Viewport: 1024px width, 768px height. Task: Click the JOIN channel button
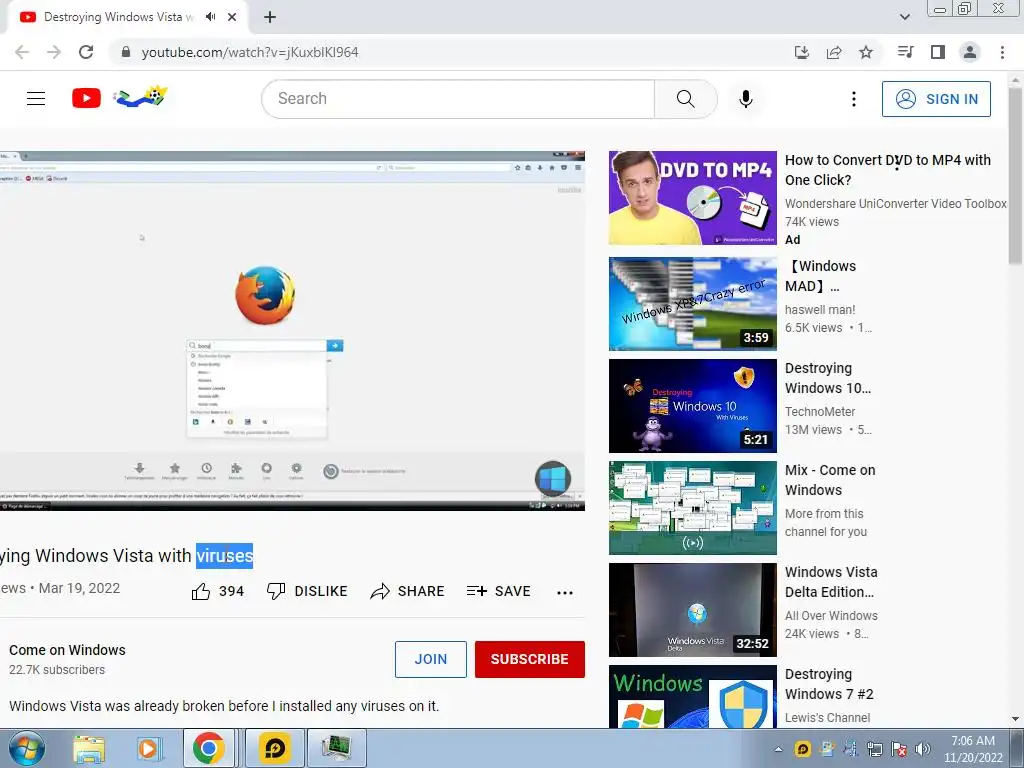tap(430, 660)
